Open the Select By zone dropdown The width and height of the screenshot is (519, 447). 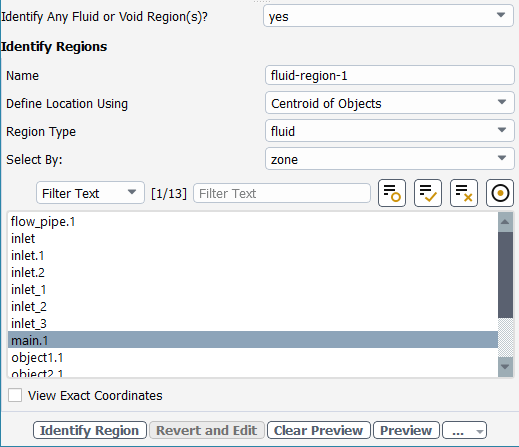[x=390, y=159]
